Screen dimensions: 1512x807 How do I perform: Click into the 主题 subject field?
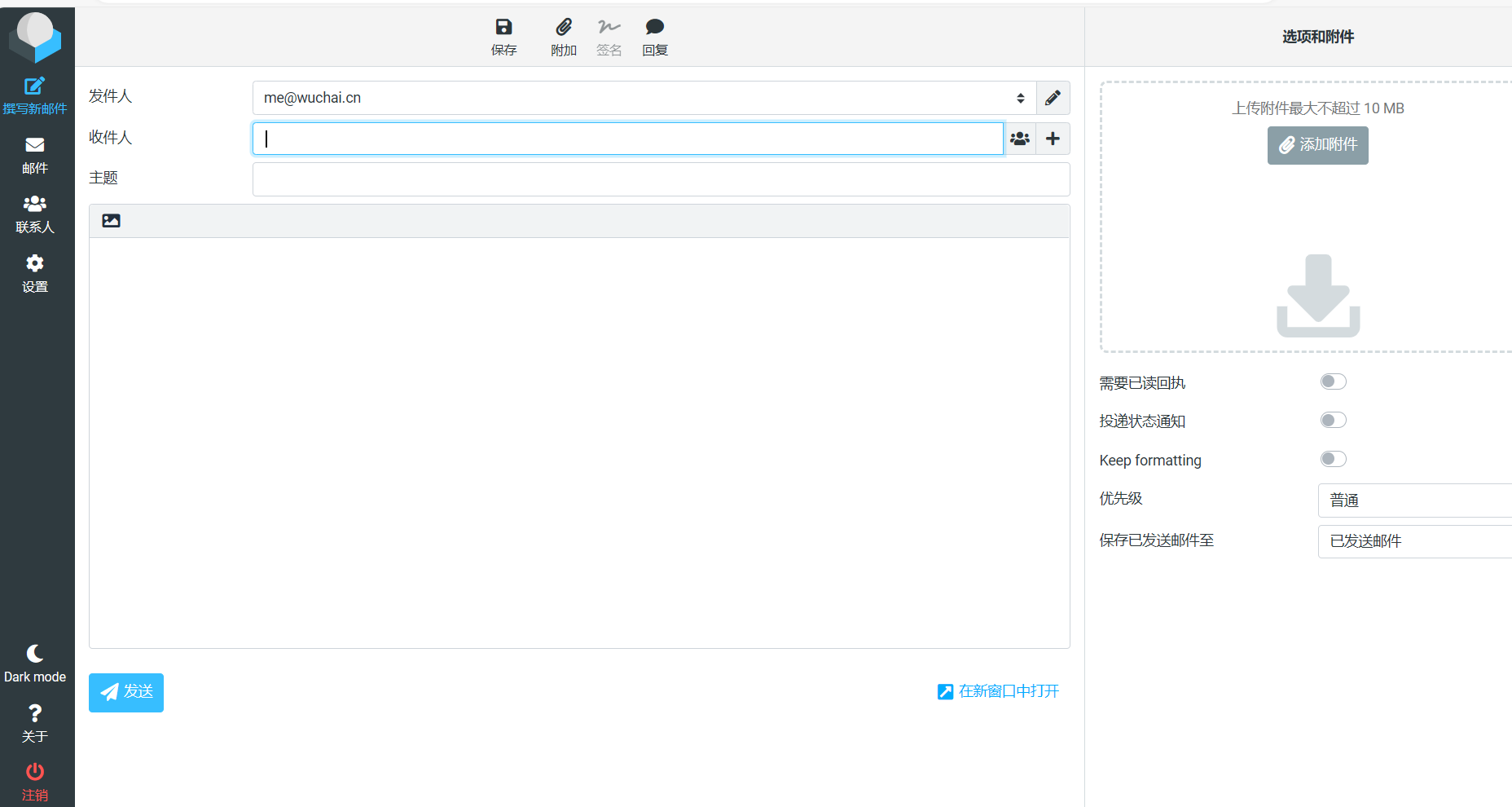(x=661, y=179)
